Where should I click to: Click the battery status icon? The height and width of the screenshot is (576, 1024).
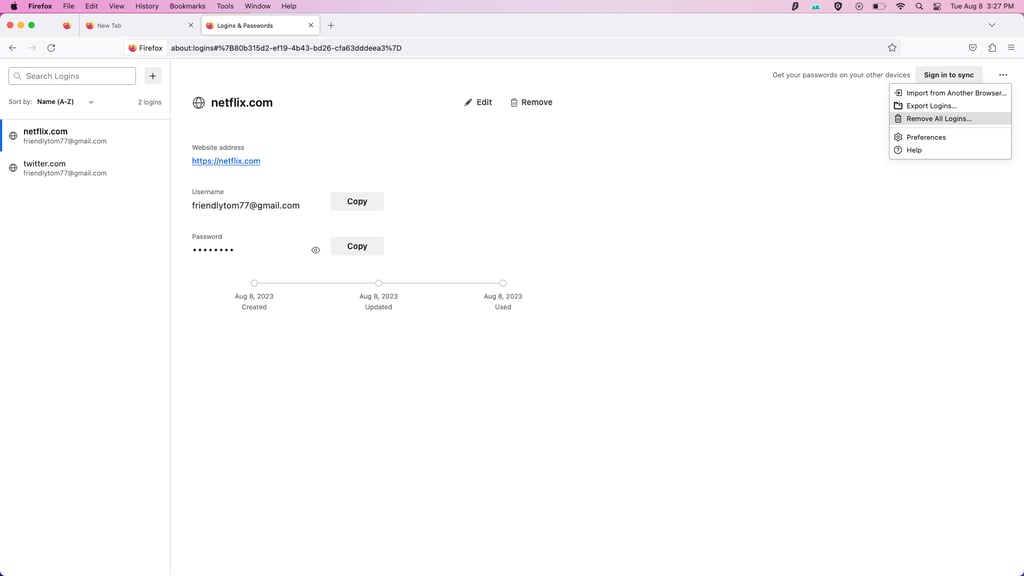pos(879,6)
